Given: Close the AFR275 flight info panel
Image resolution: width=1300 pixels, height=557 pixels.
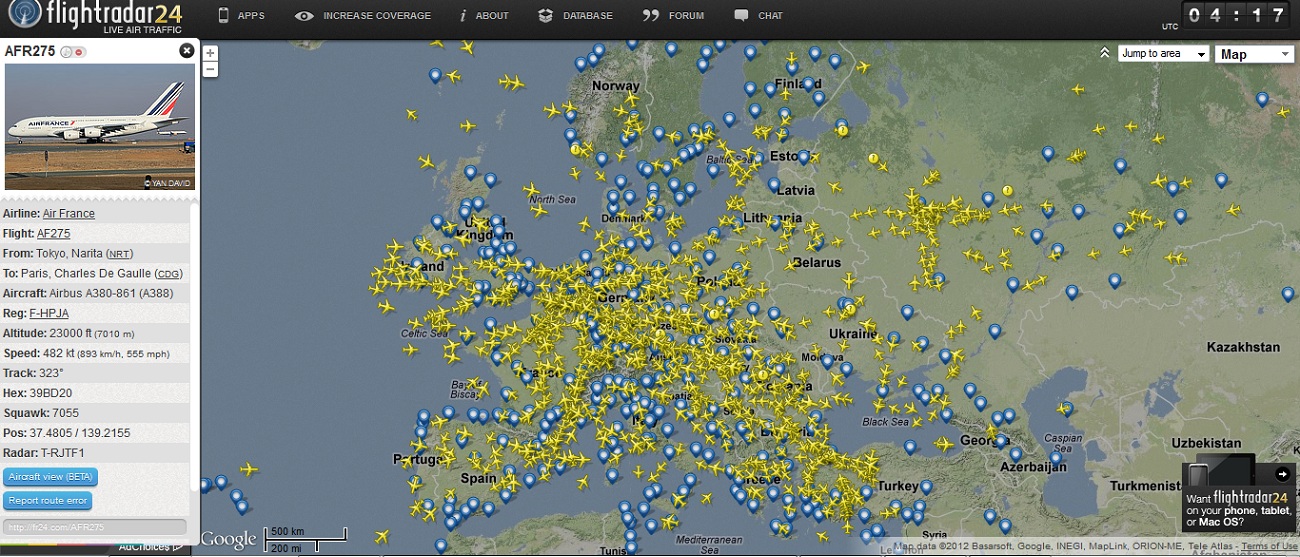Looking at the screenshot, I should click(x=186, y=51).
